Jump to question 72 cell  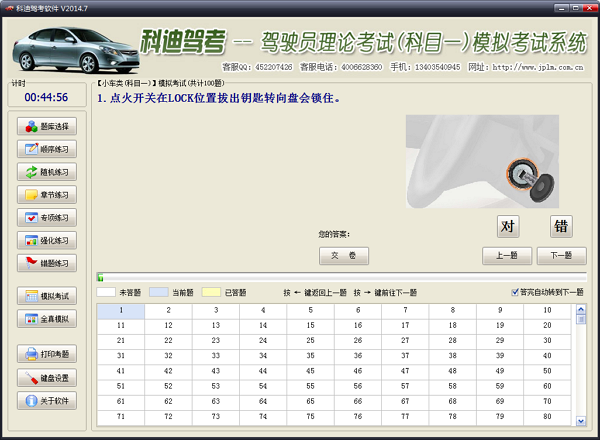click(x=168, y=417)
